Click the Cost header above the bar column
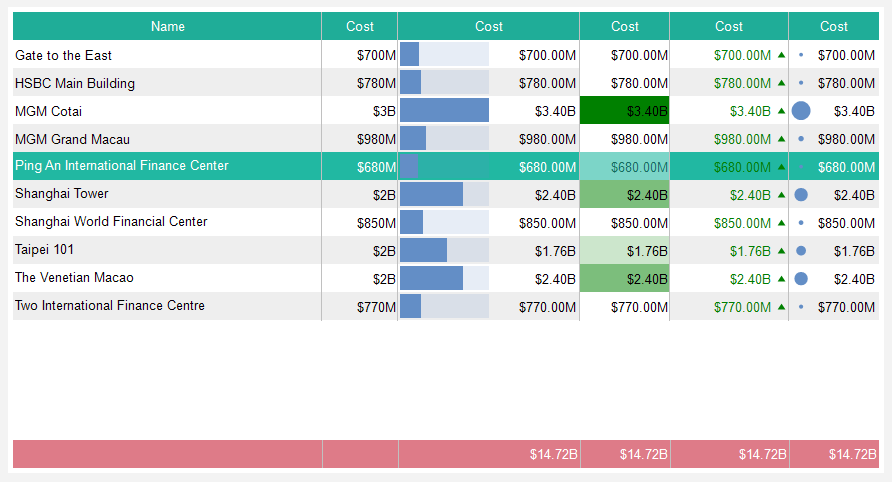Screen dimensions: 892x482 pyautogui.click(x=489, y=26)
